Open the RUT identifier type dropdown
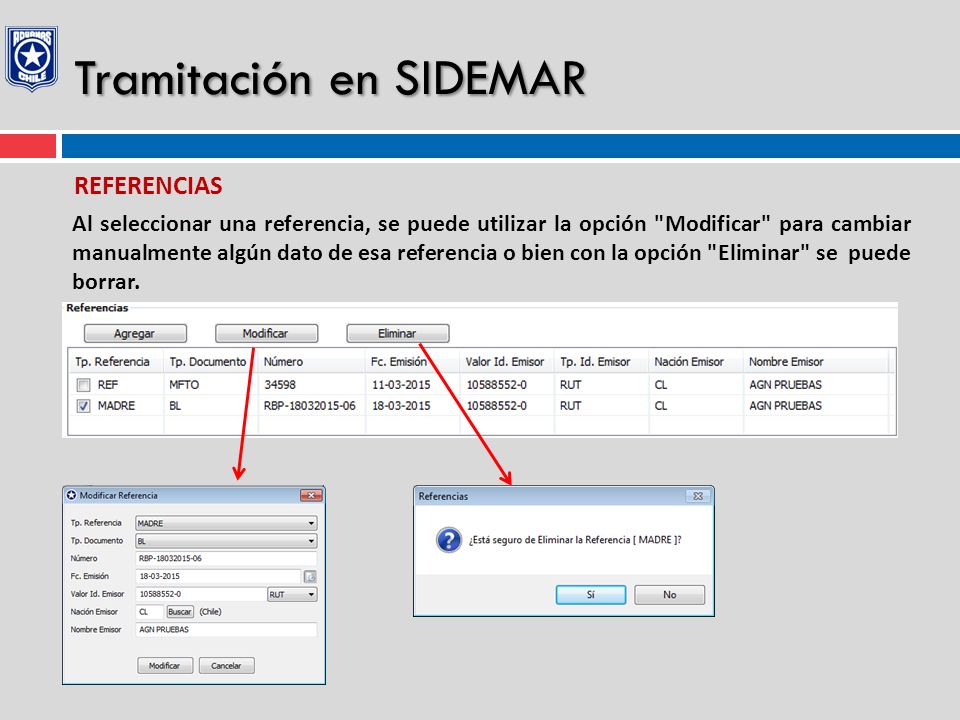 point(293,594)
